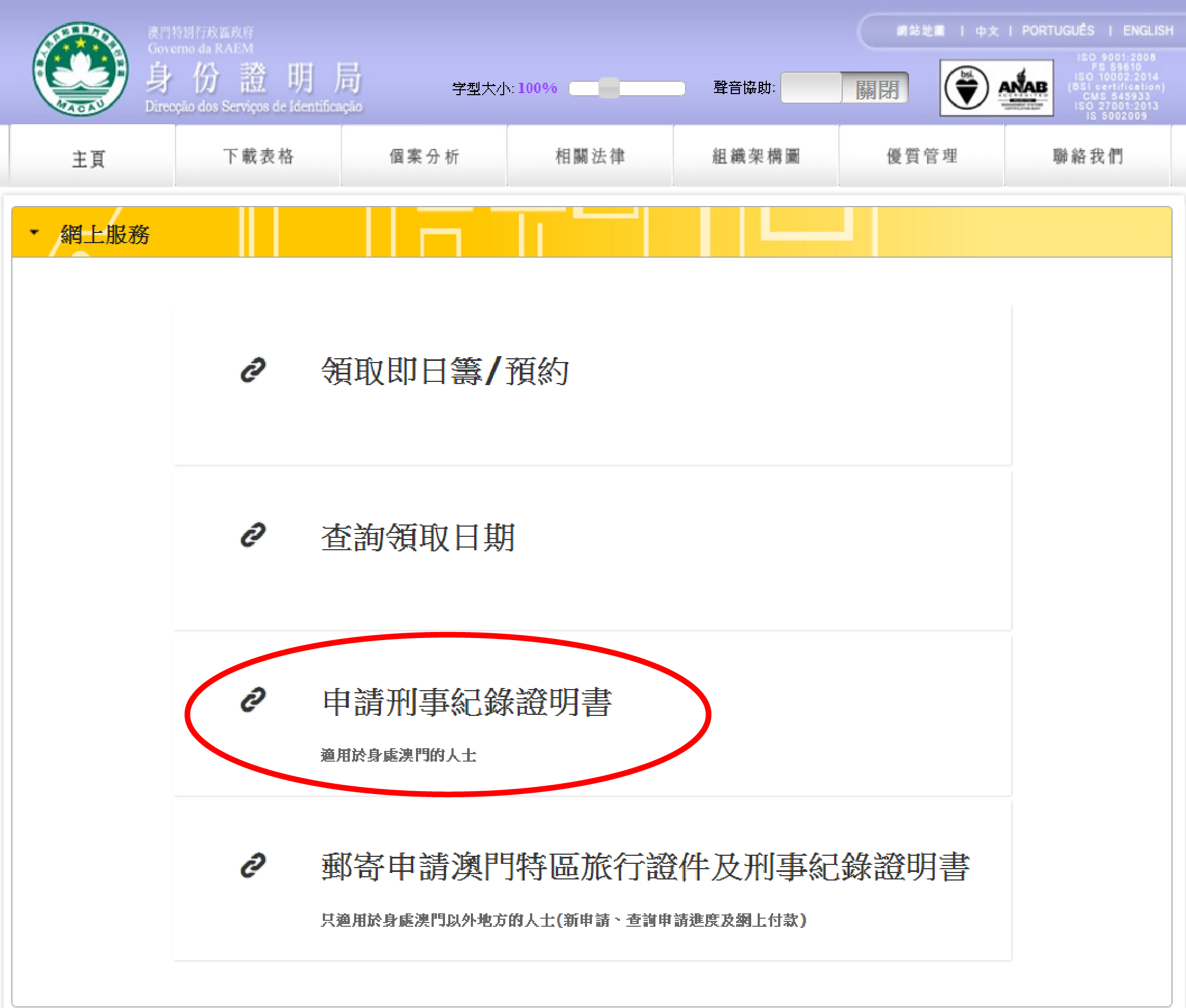The image size is (1186, 1008).
Task: Click the Macau government emblem logo
Action: point(80,69)
